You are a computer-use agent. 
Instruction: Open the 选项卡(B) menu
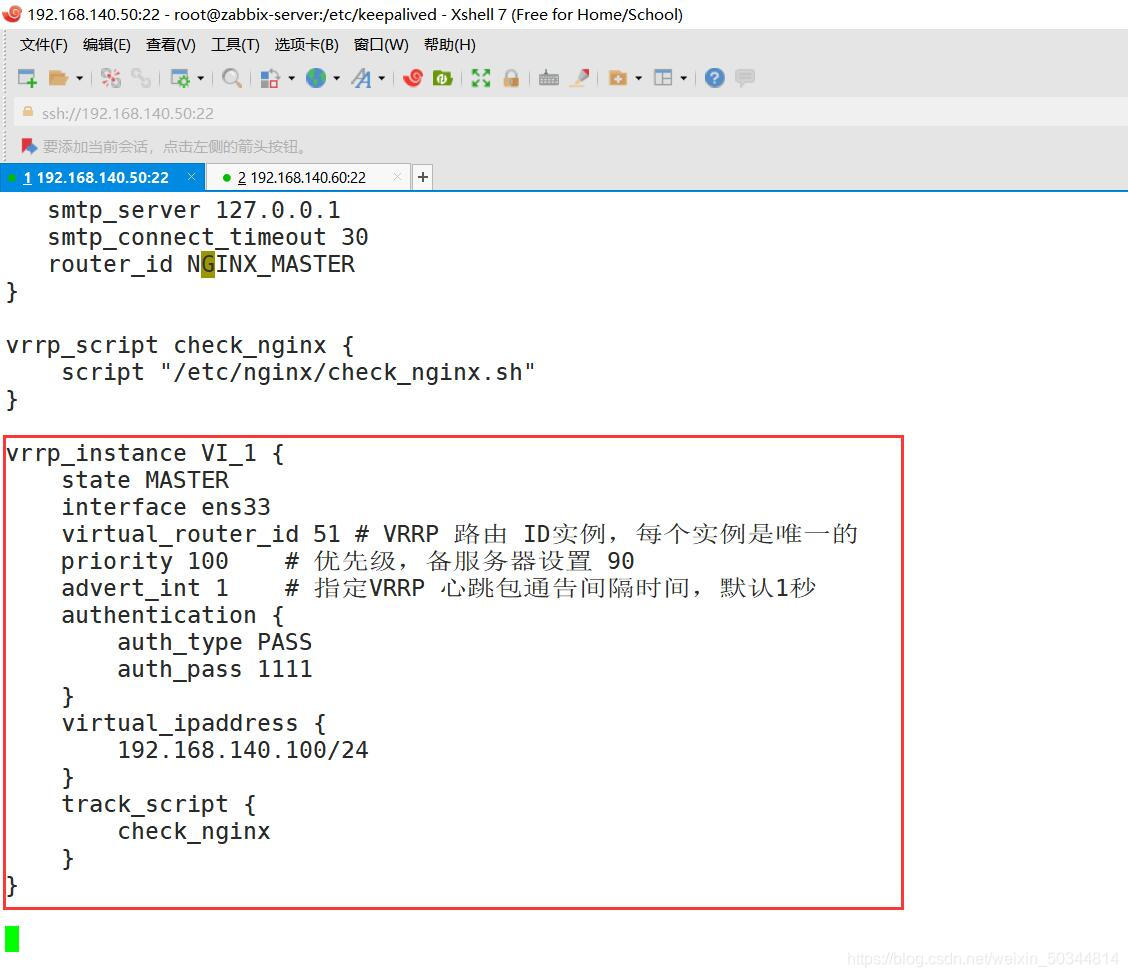306,45
